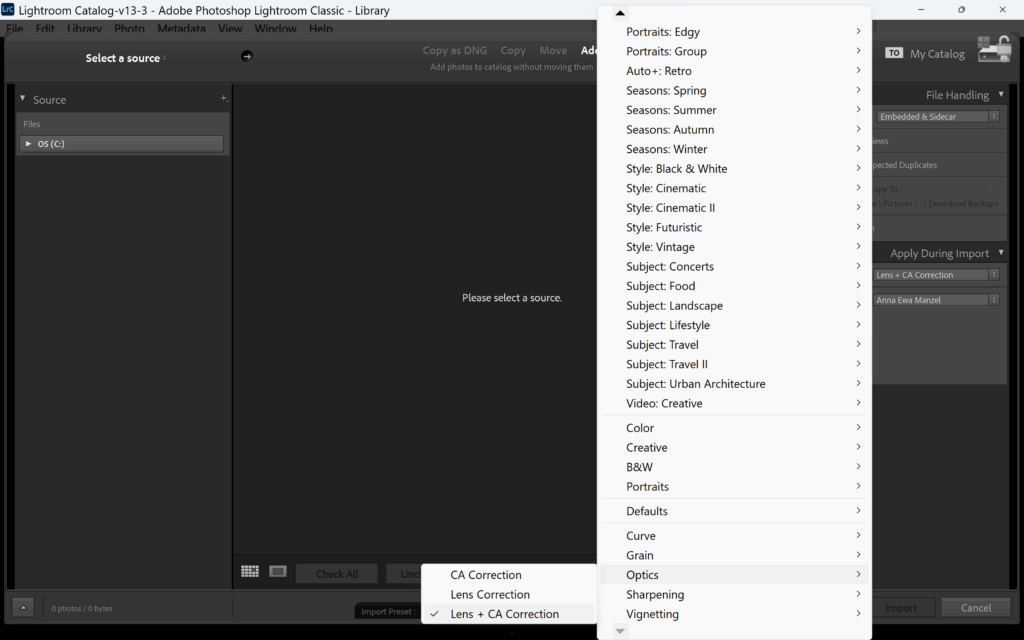The image size is (1024, 640).
Task: Open the Lens + CA Correction develop dropdown
Action: pyautogui.click(x=936, y=275)
